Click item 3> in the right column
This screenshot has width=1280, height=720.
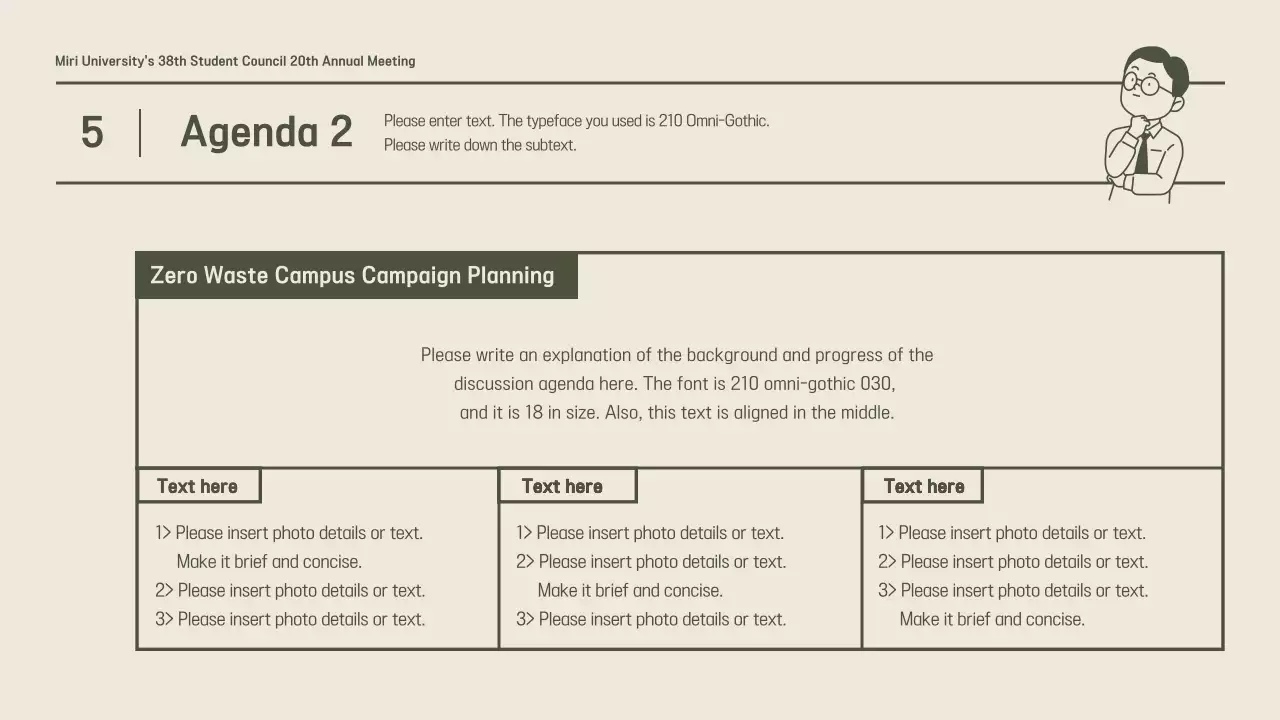pyautogui.click(x=1013, y=591)
